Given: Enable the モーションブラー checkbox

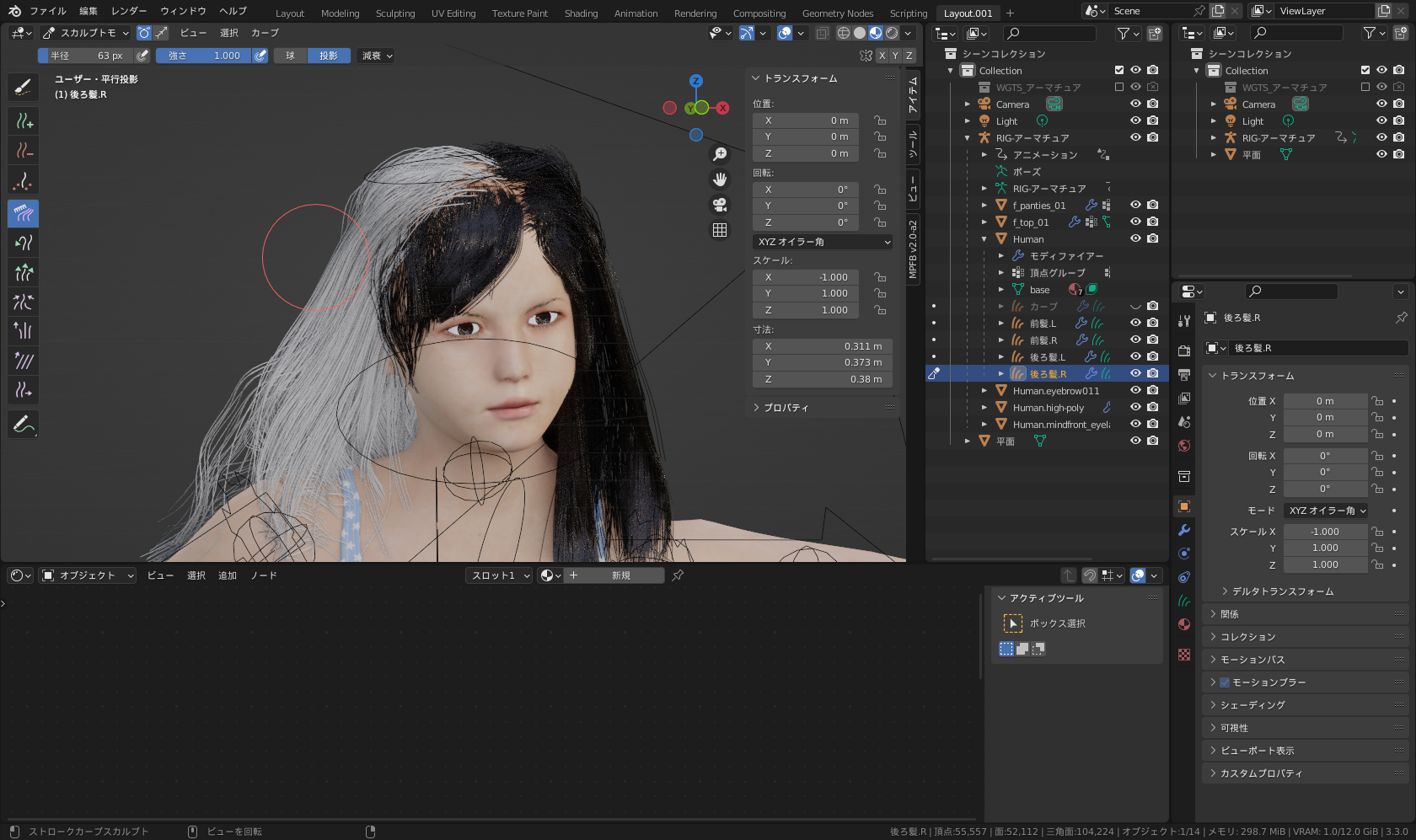Looking at the screenshot, I should click(x=1224, y=682).
